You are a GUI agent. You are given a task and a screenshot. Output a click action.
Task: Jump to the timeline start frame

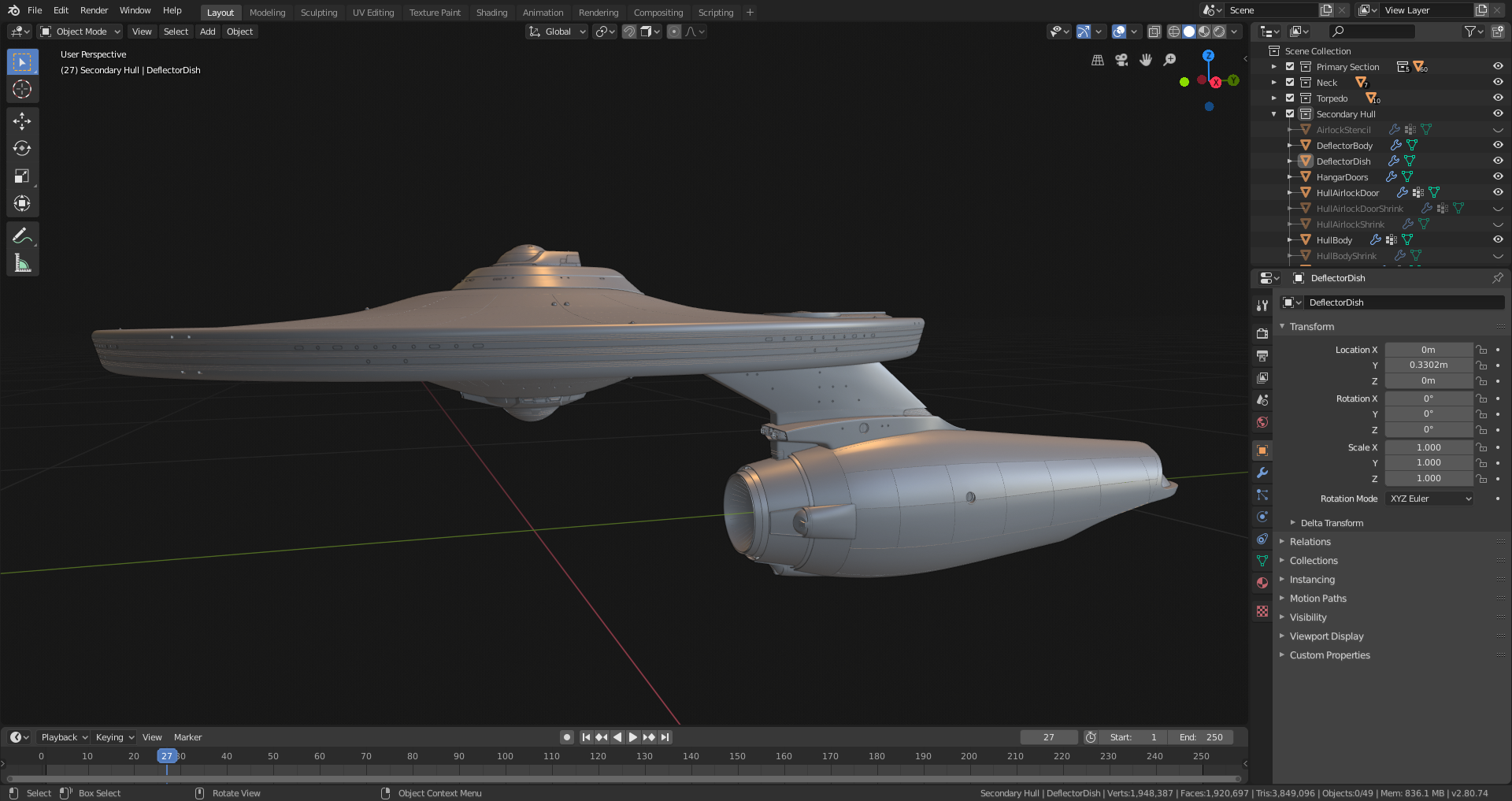click(586, 737)
